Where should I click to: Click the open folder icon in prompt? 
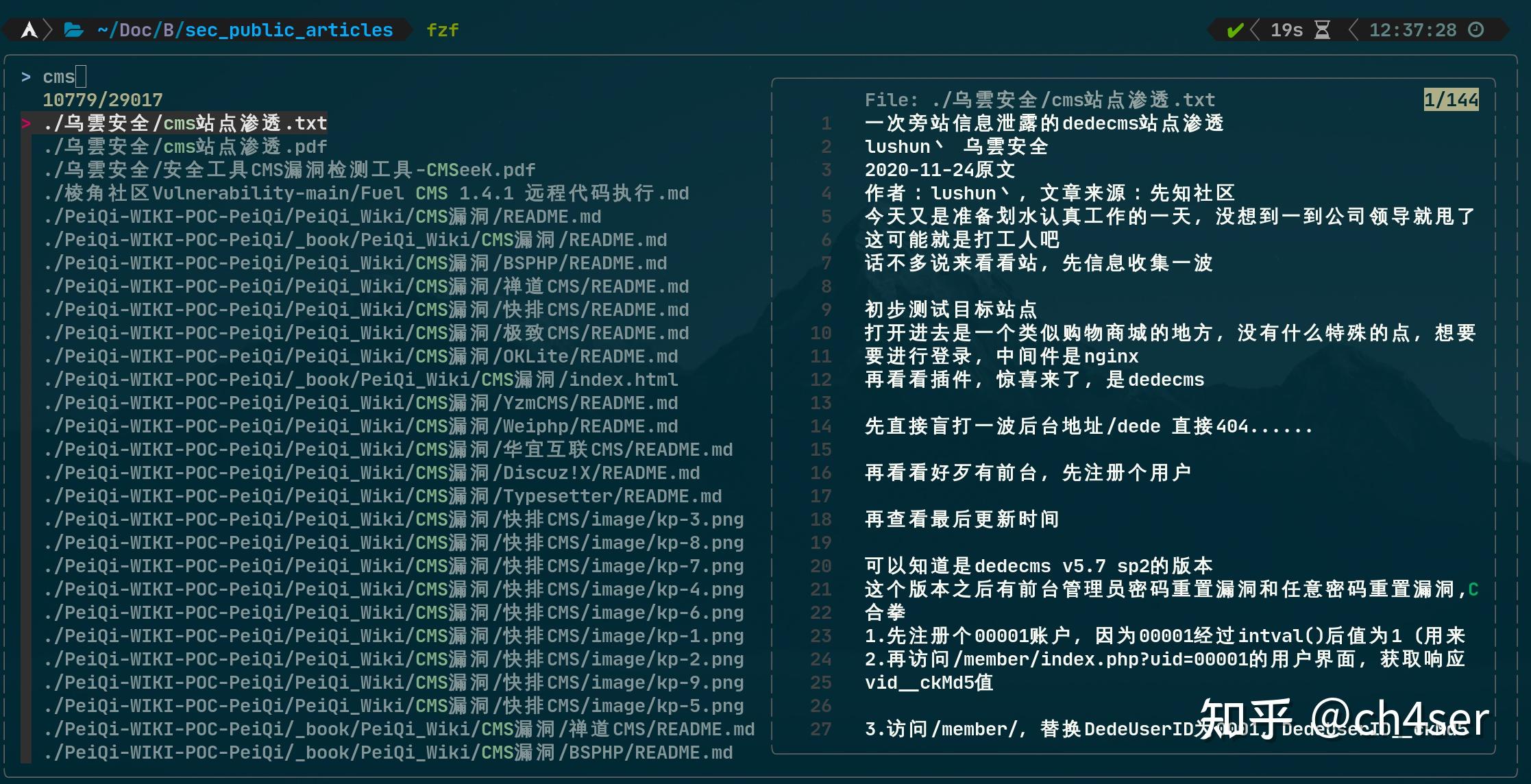[73, 30]
